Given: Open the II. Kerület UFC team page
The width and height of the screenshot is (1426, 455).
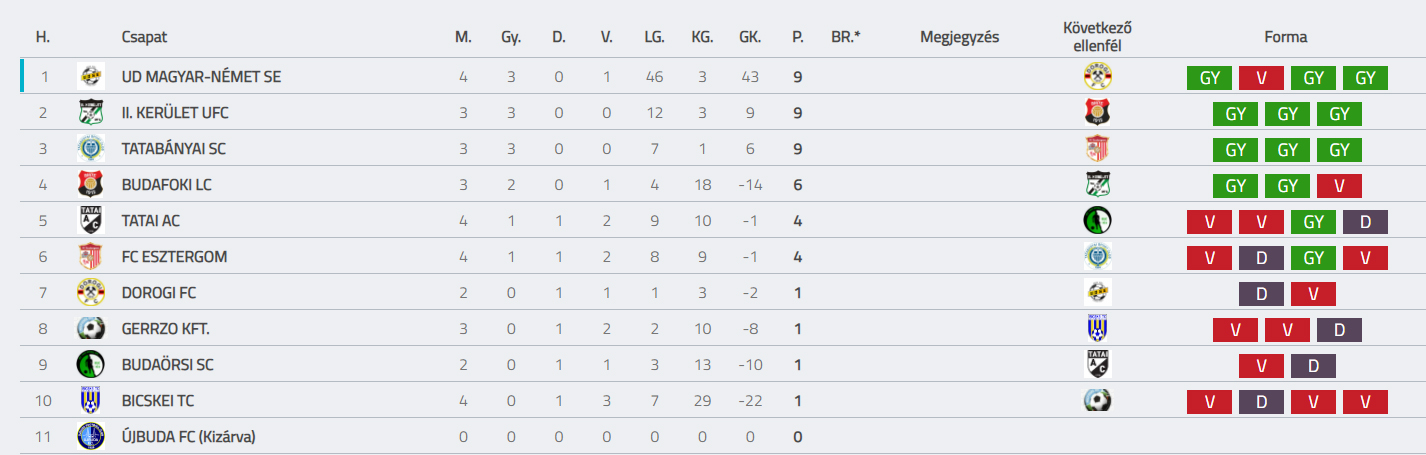Looking at the screenshot, I should (x=175, y=113).
